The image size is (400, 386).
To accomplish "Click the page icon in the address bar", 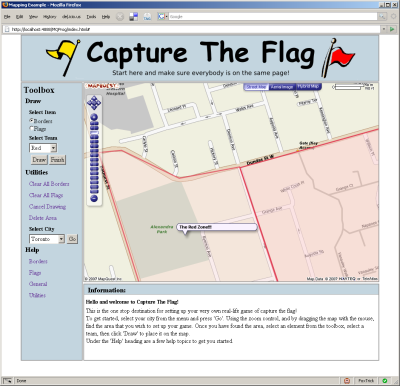I will [x=7, y=29].
